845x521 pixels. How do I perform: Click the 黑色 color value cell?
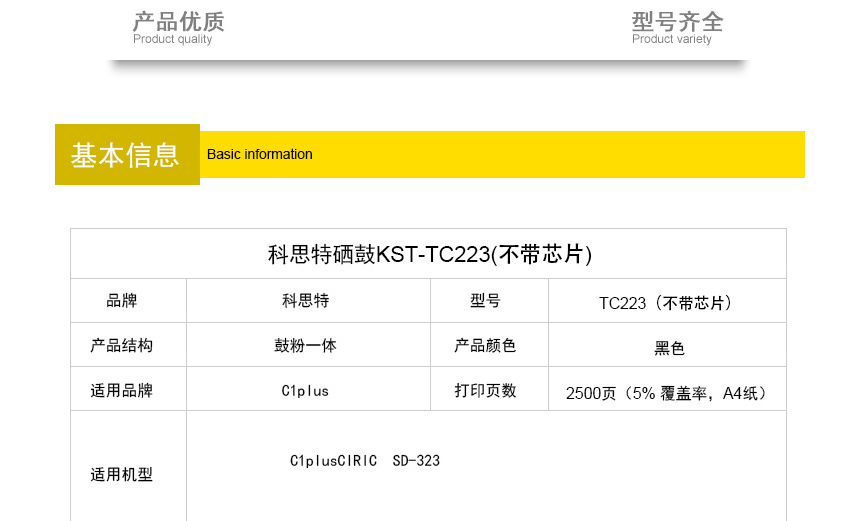point(667,345)
